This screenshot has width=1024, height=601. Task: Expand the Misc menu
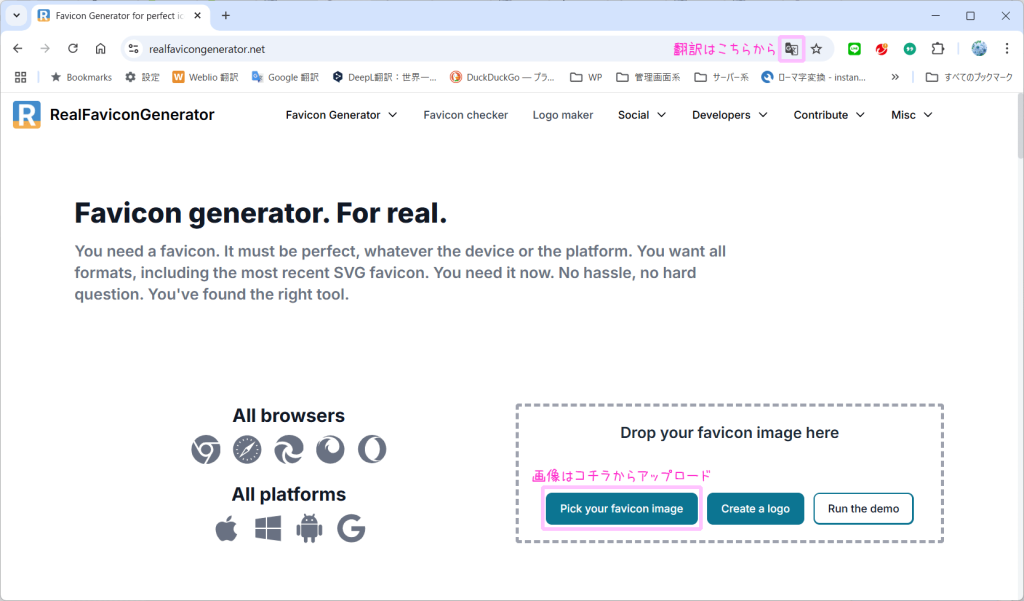[912, 115]
